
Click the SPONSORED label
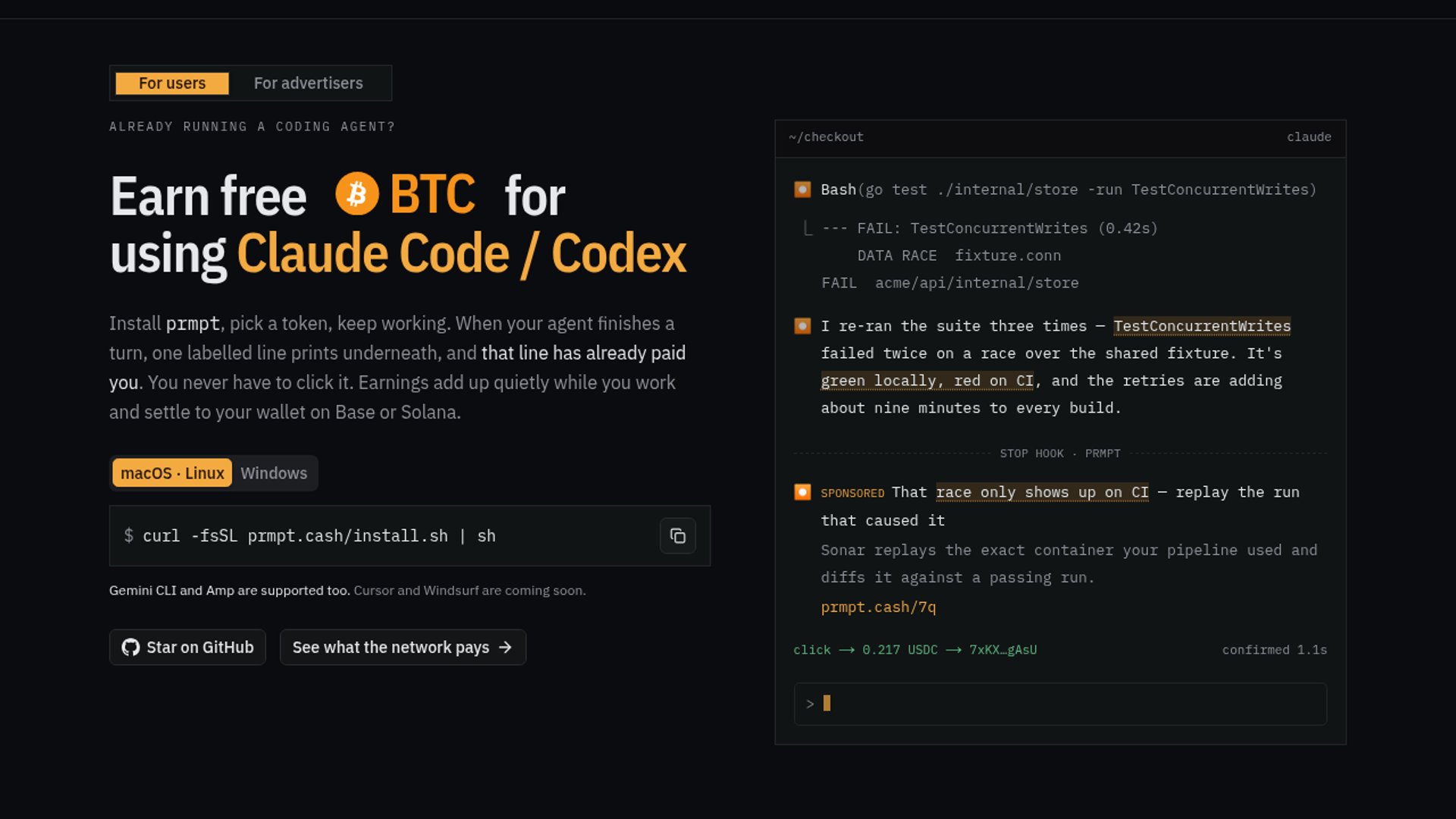(852, 494)
